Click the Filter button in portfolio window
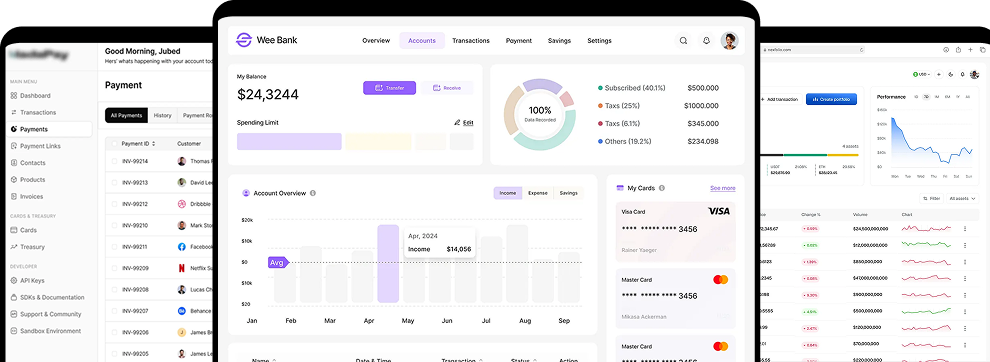The image size is (990, 362). [x=931, y=198]
